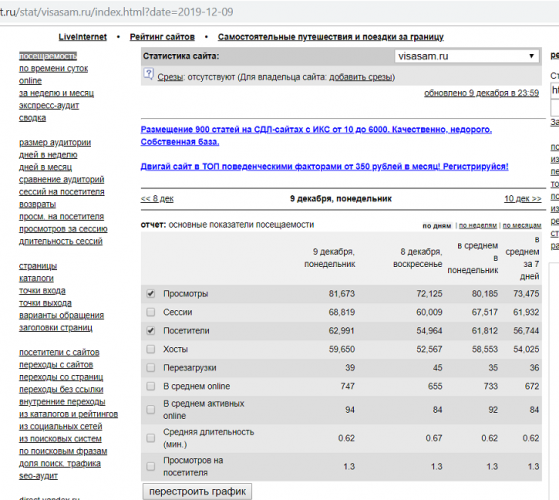Open по времени суток in sidebar
This screenshot has height=500, width=559.
tap(53, 68)
